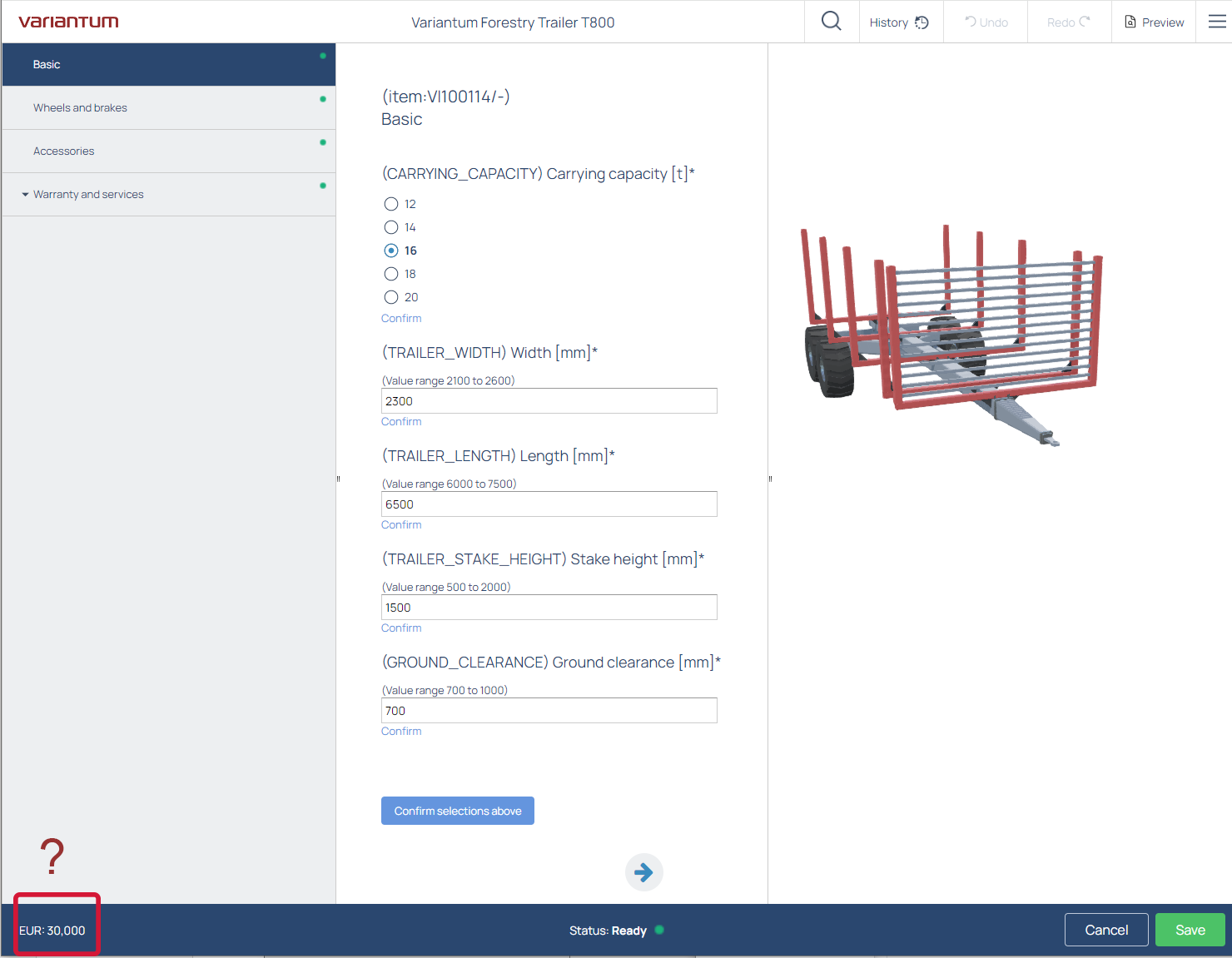Open help via red question mark

(x=52, y=856)
